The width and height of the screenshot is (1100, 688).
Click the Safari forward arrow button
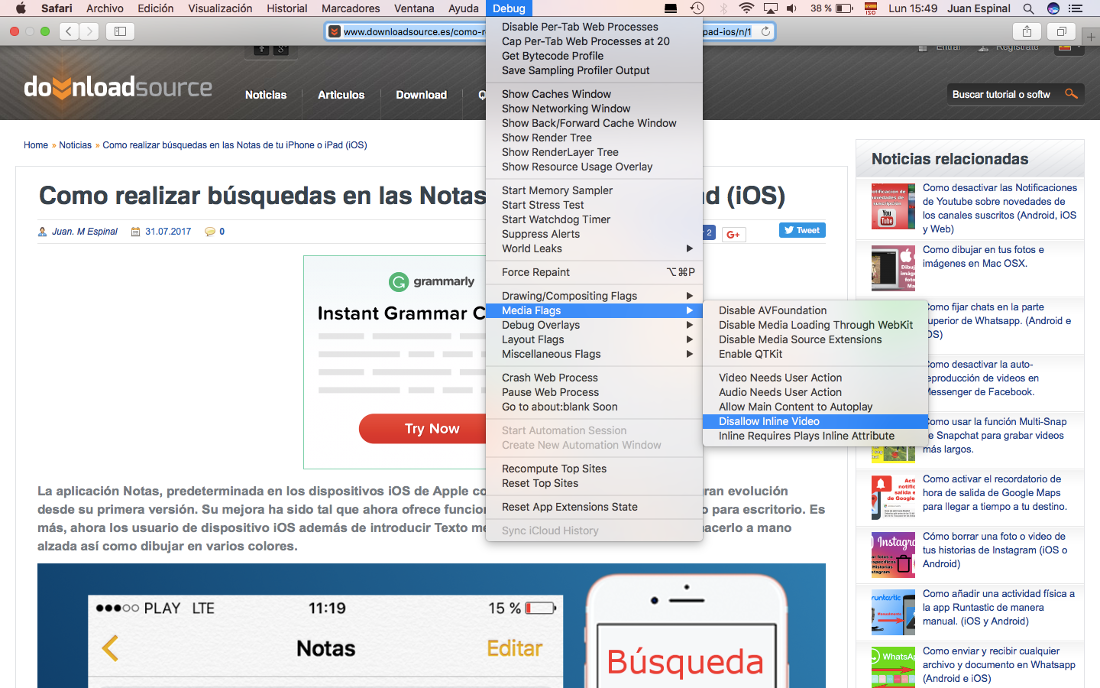(89, 31)
